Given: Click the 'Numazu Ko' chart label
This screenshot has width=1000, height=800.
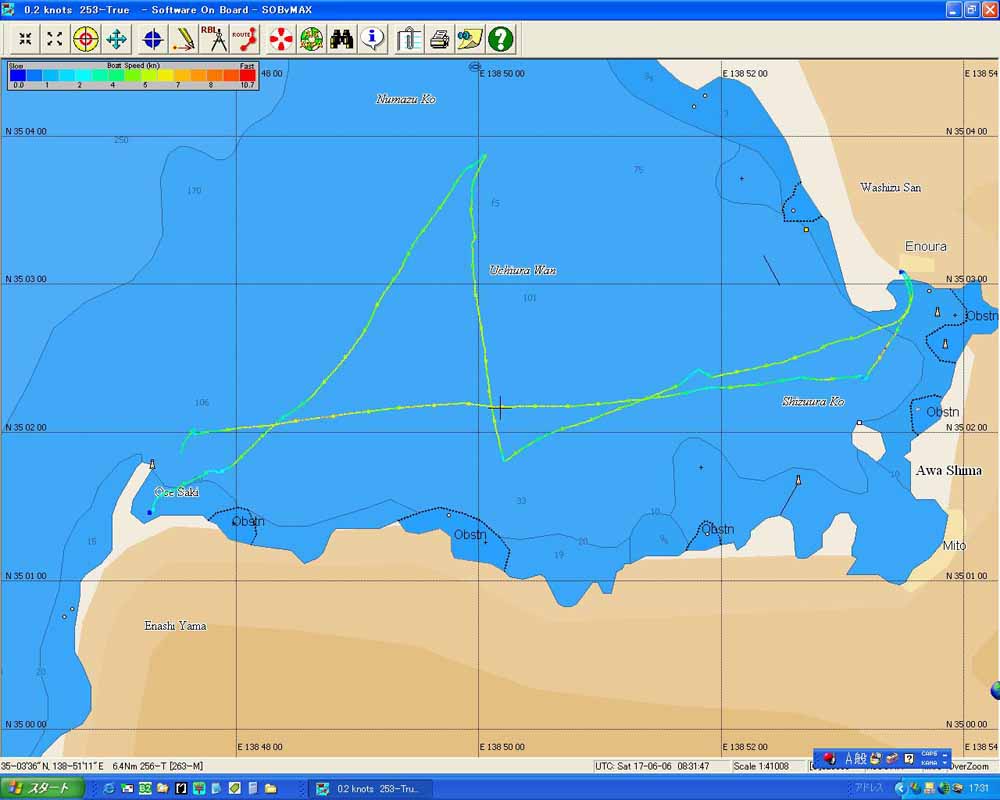Looking at the screenshot, I should (406, 99).
